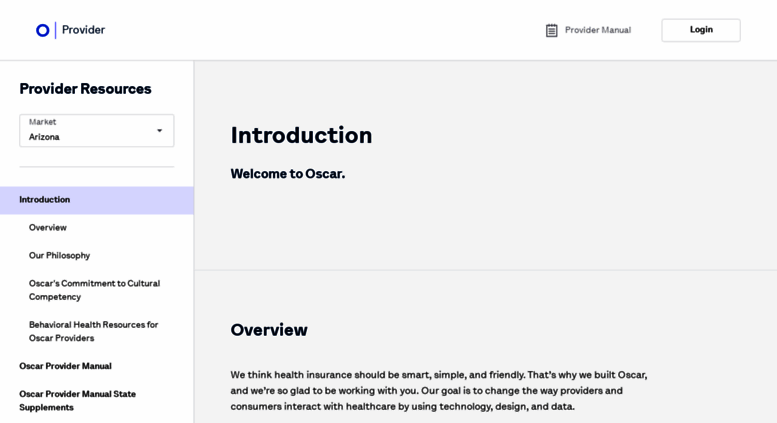Open Oscar Provider Manual State Supplements
The image size is (777, 423).
click(77, 400)
